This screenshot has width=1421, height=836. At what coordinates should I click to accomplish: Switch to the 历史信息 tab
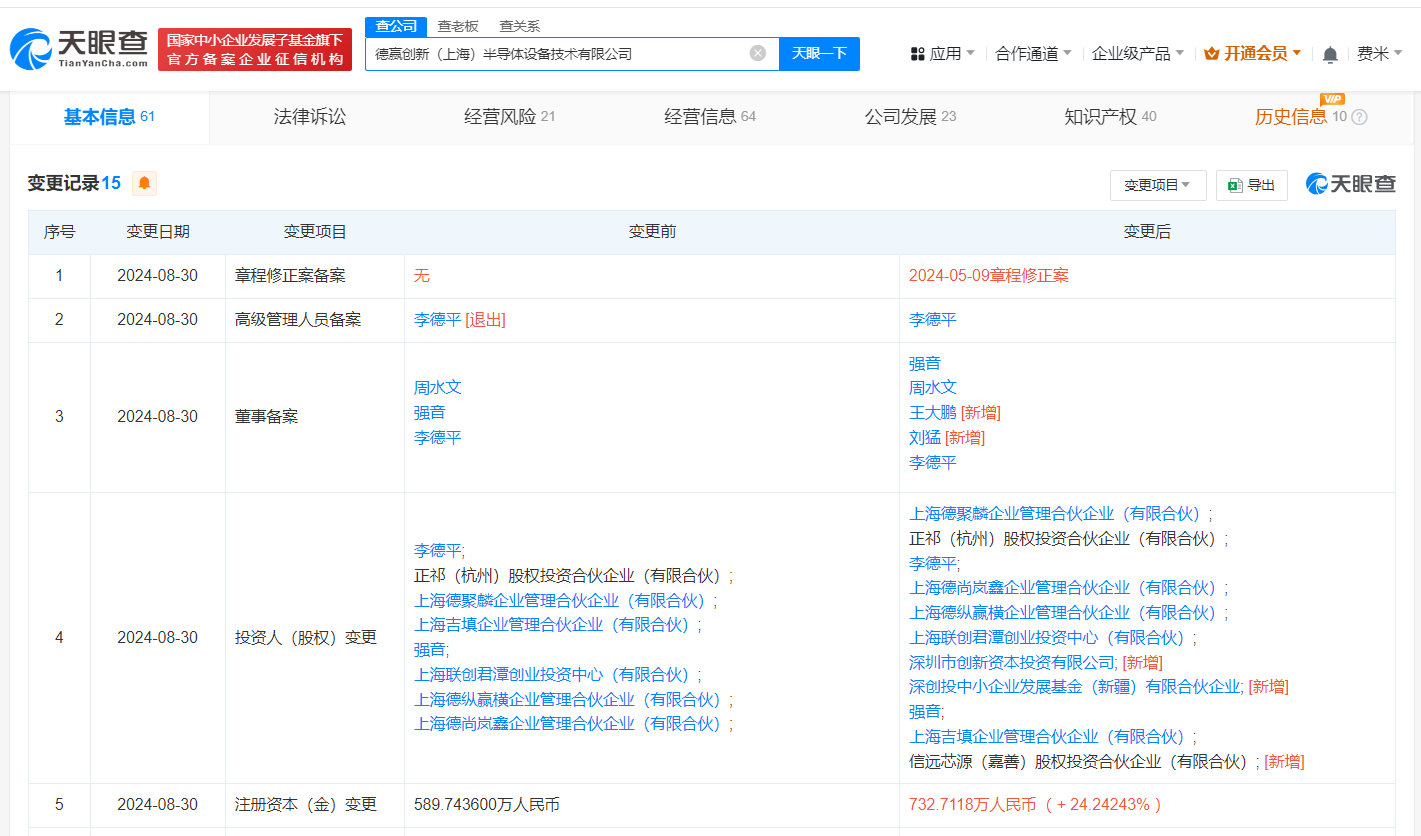1291,117
